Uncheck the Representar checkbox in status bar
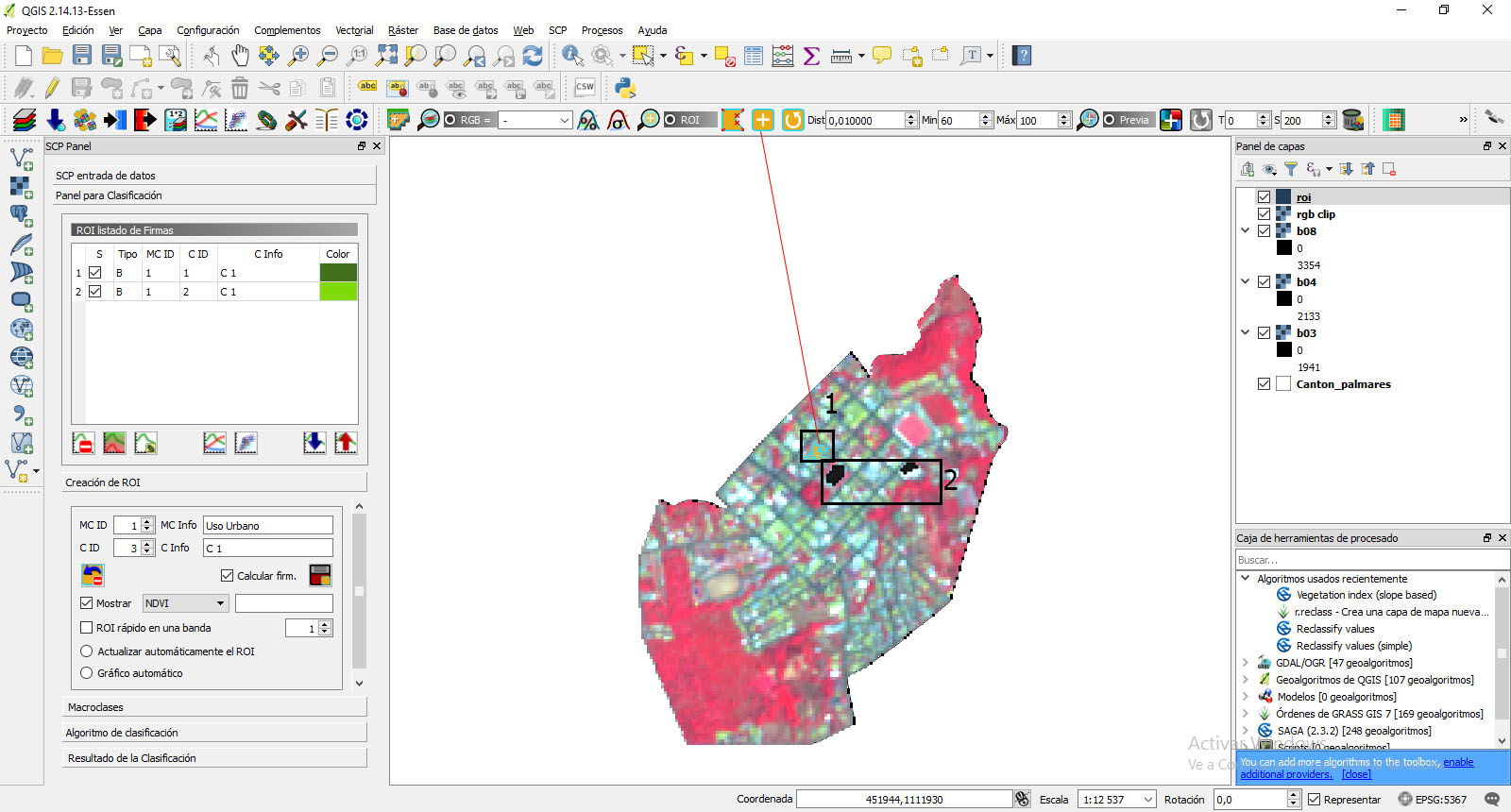Viewport: 1511px width, 812px height. [x=1314, y=799]
